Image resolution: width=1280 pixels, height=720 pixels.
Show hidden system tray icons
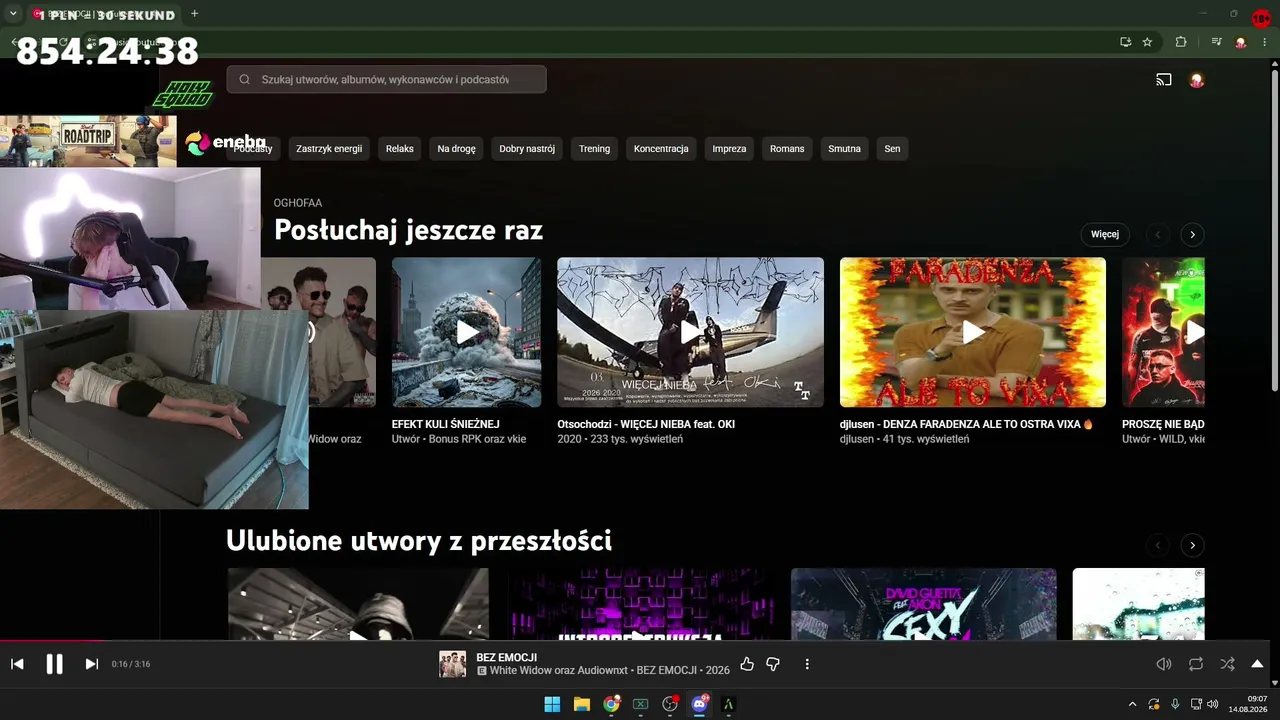pos(1132,704)
